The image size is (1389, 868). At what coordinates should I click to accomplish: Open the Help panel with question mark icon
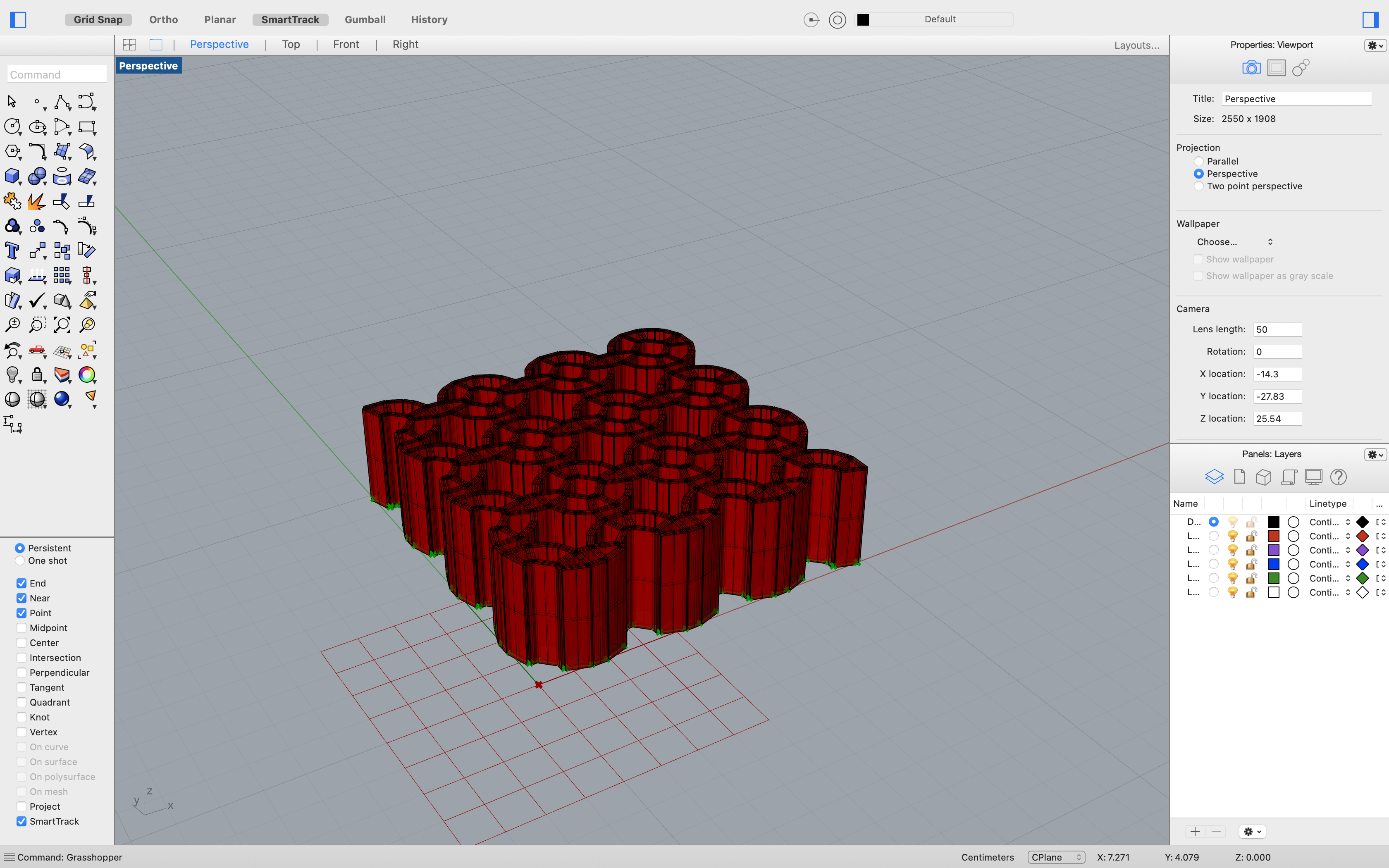pos(1339,477)
